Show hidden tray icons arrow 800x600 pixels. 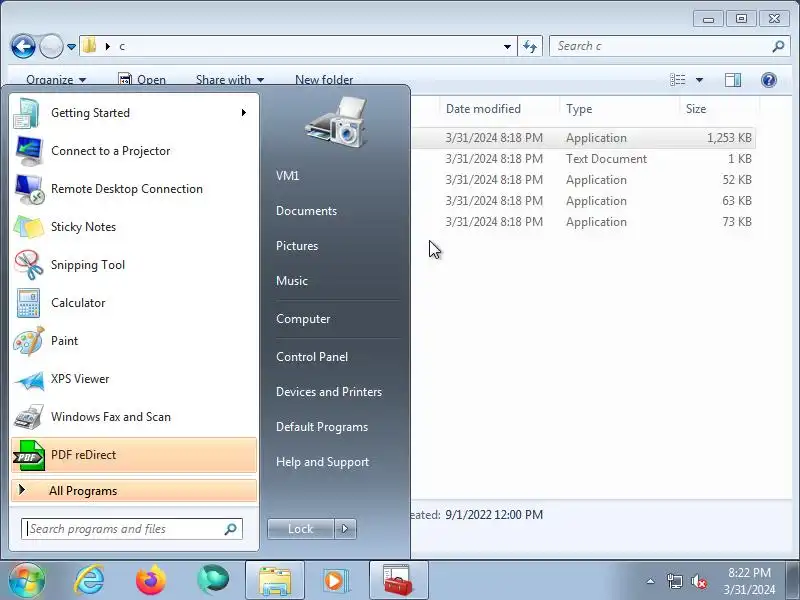click(x=651, y=581)
